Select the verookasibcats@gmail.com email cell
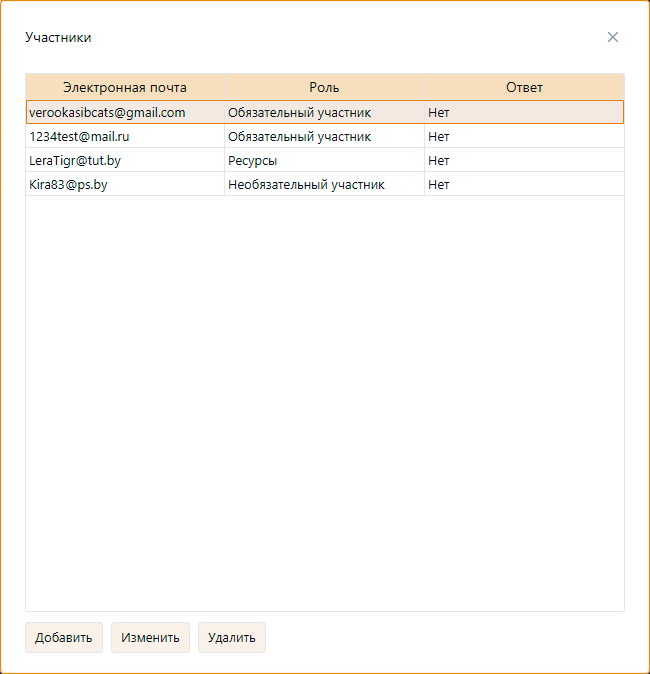Screen dimensions: 650x674 point(107,112)
